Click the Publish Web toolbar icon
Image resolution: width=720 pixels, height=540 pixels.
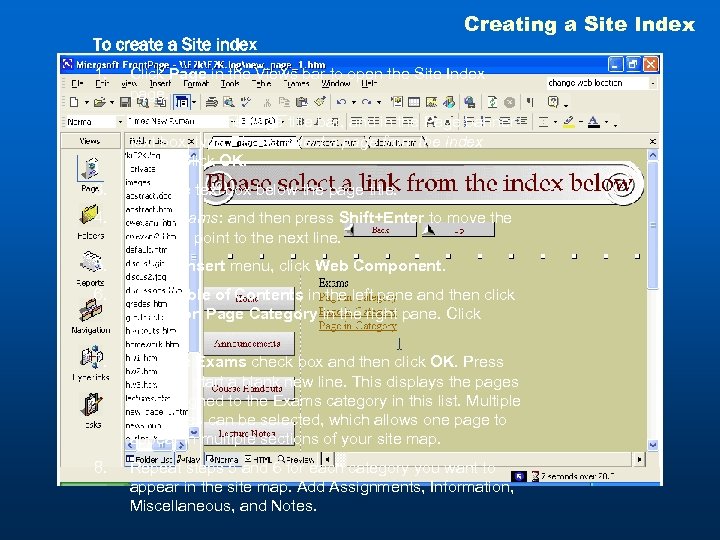point(160,102)
